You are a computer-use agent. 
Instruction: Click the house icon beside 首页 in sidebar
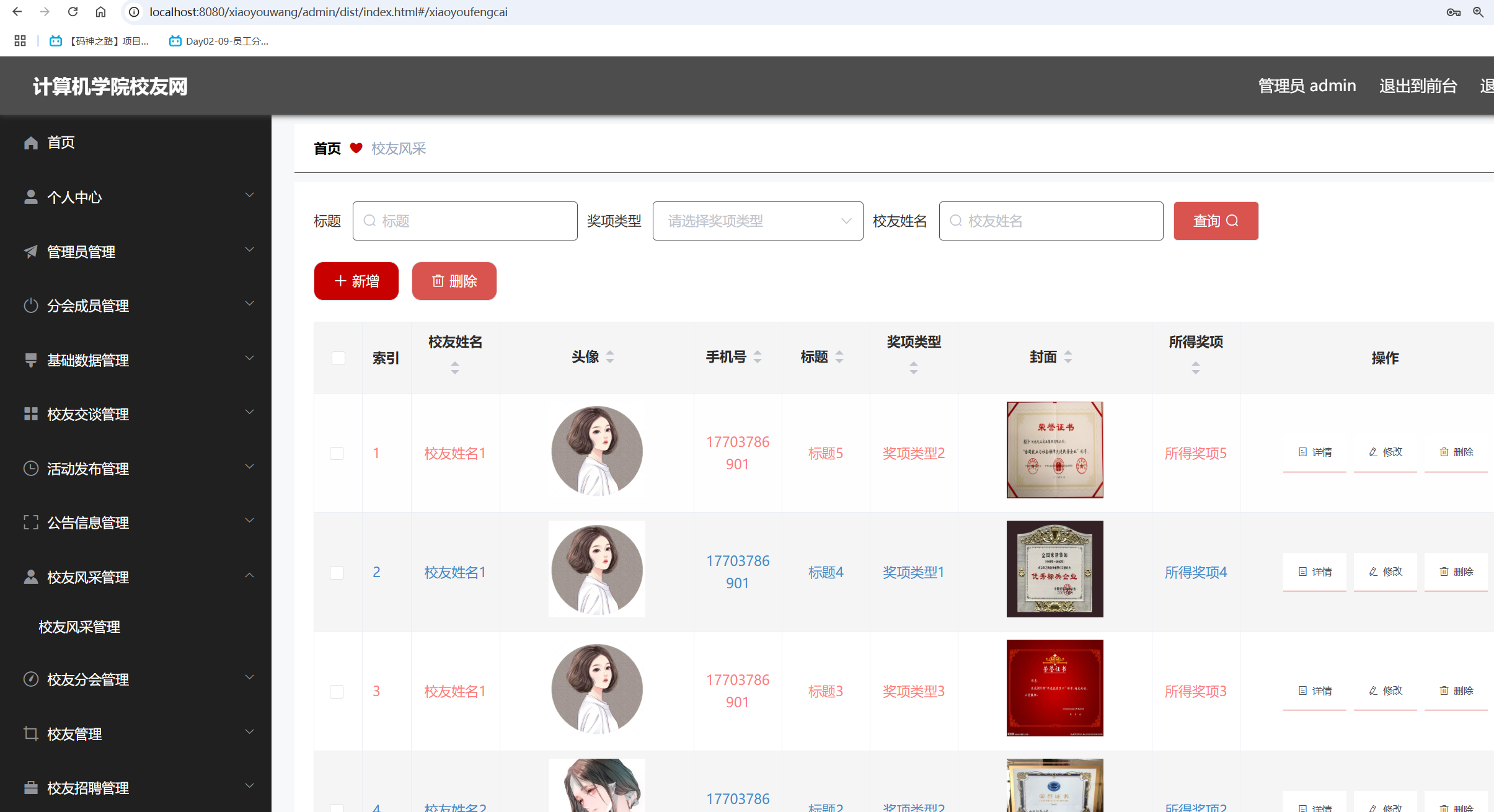31,143
